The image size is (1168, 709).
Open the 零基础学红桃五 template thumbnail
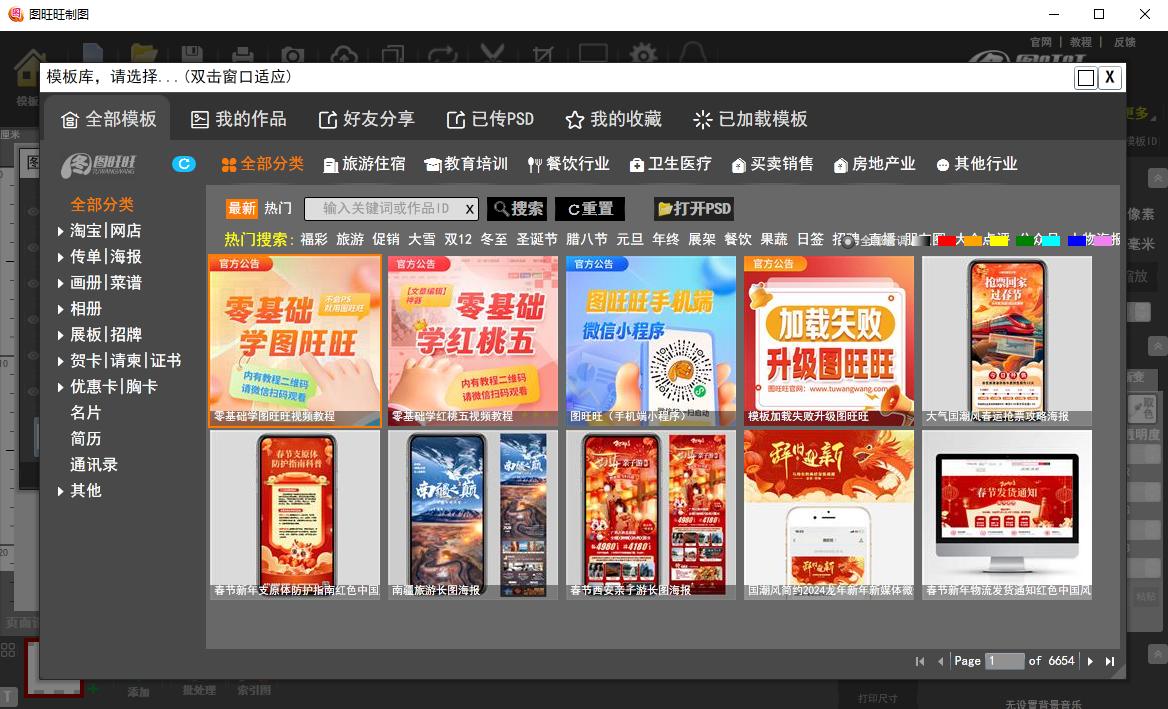(472, 340)
